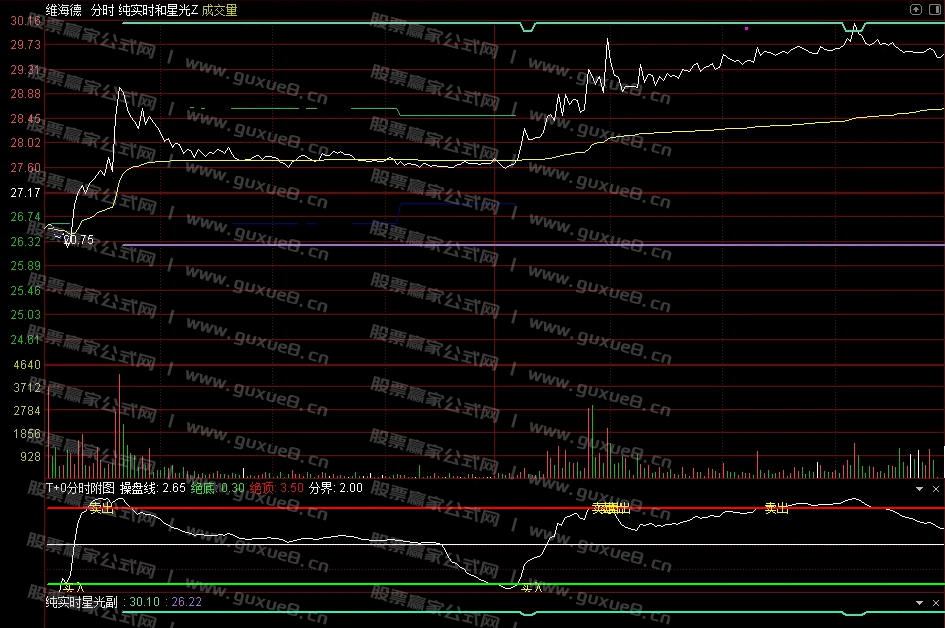The height and width of the screenshot is (628, 945).
Task: Close the T+0分时附图 sub-chart panel
Action: point(935,489)
